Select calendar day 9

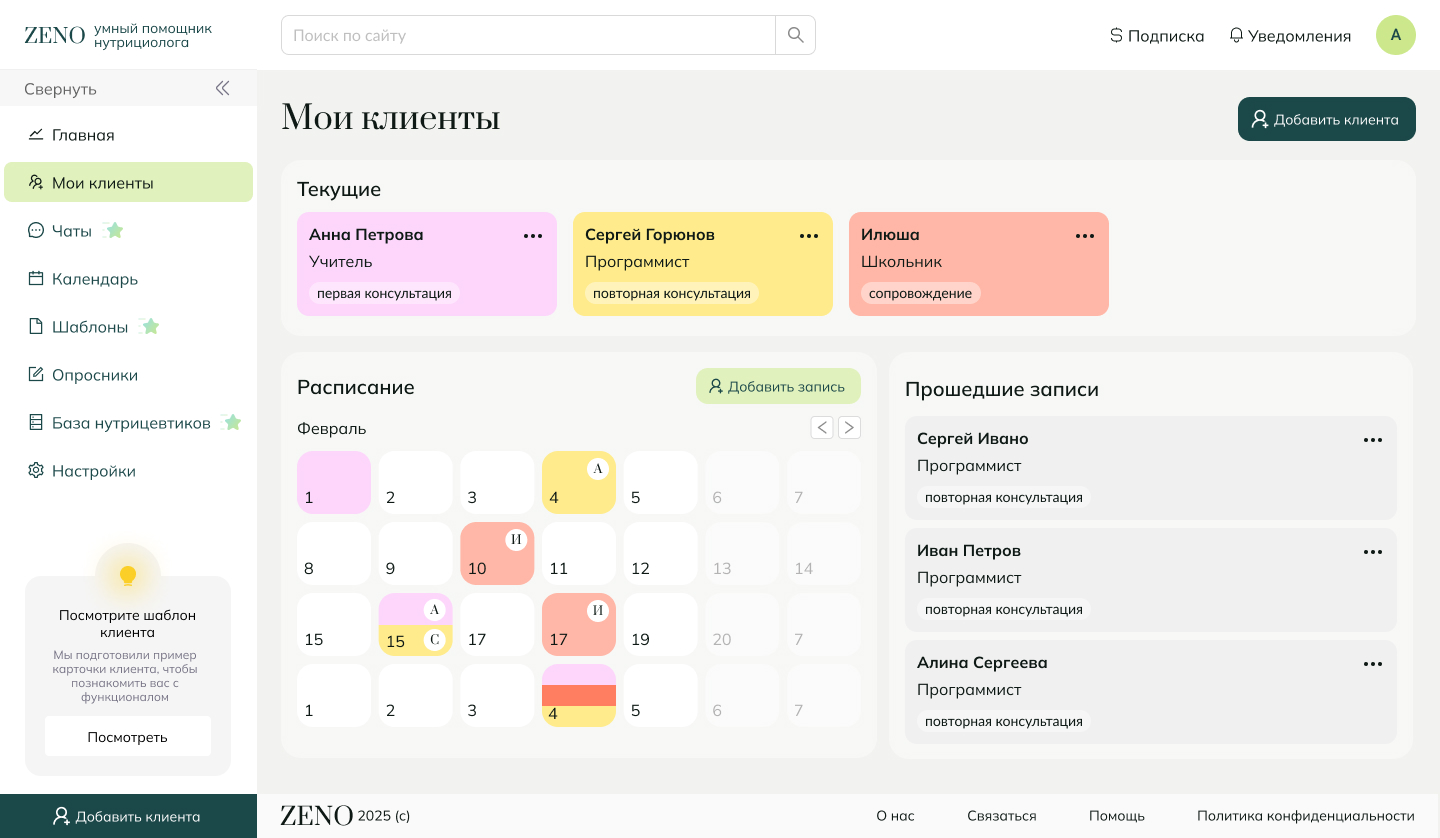(415, 553)
